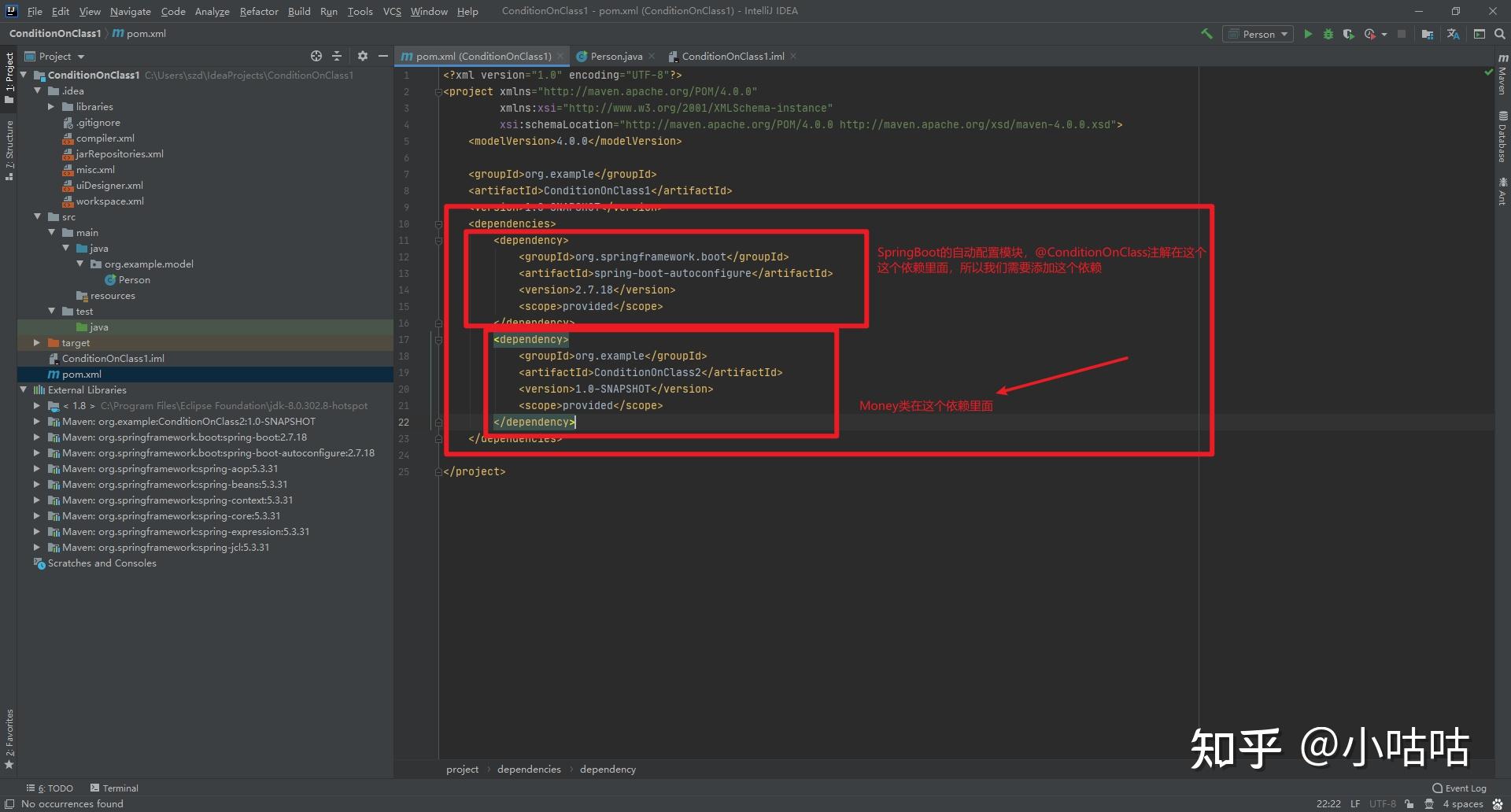
Task: Switch to the Person.java tab
Action: click(x=615, y=56)
